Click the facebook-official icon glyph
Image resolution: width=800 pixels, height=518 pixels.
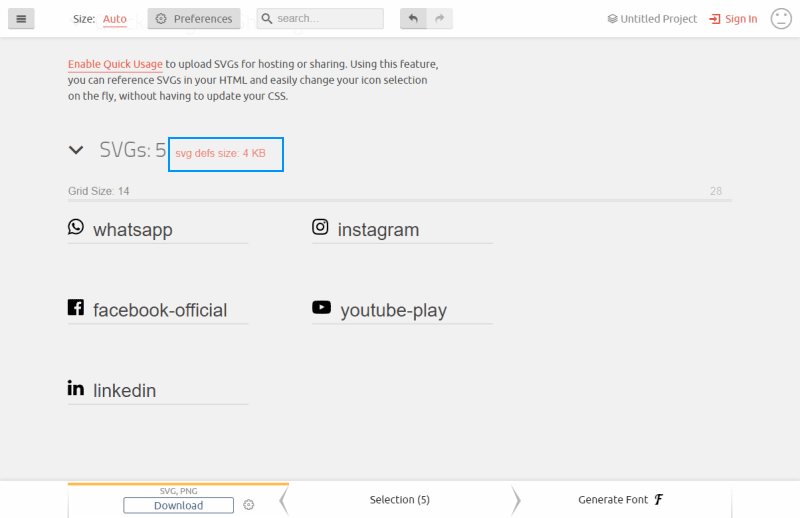(76, 307)
